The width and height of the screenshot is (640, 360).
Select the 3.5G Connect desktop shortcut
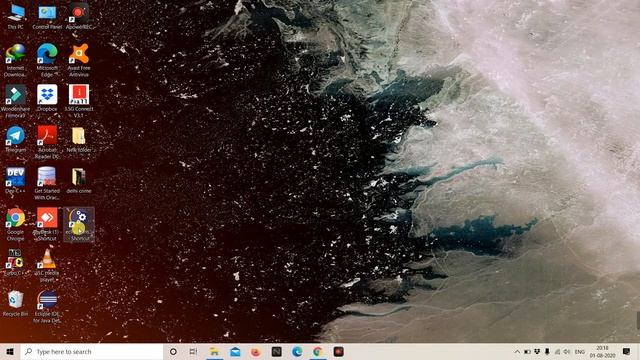79,101
